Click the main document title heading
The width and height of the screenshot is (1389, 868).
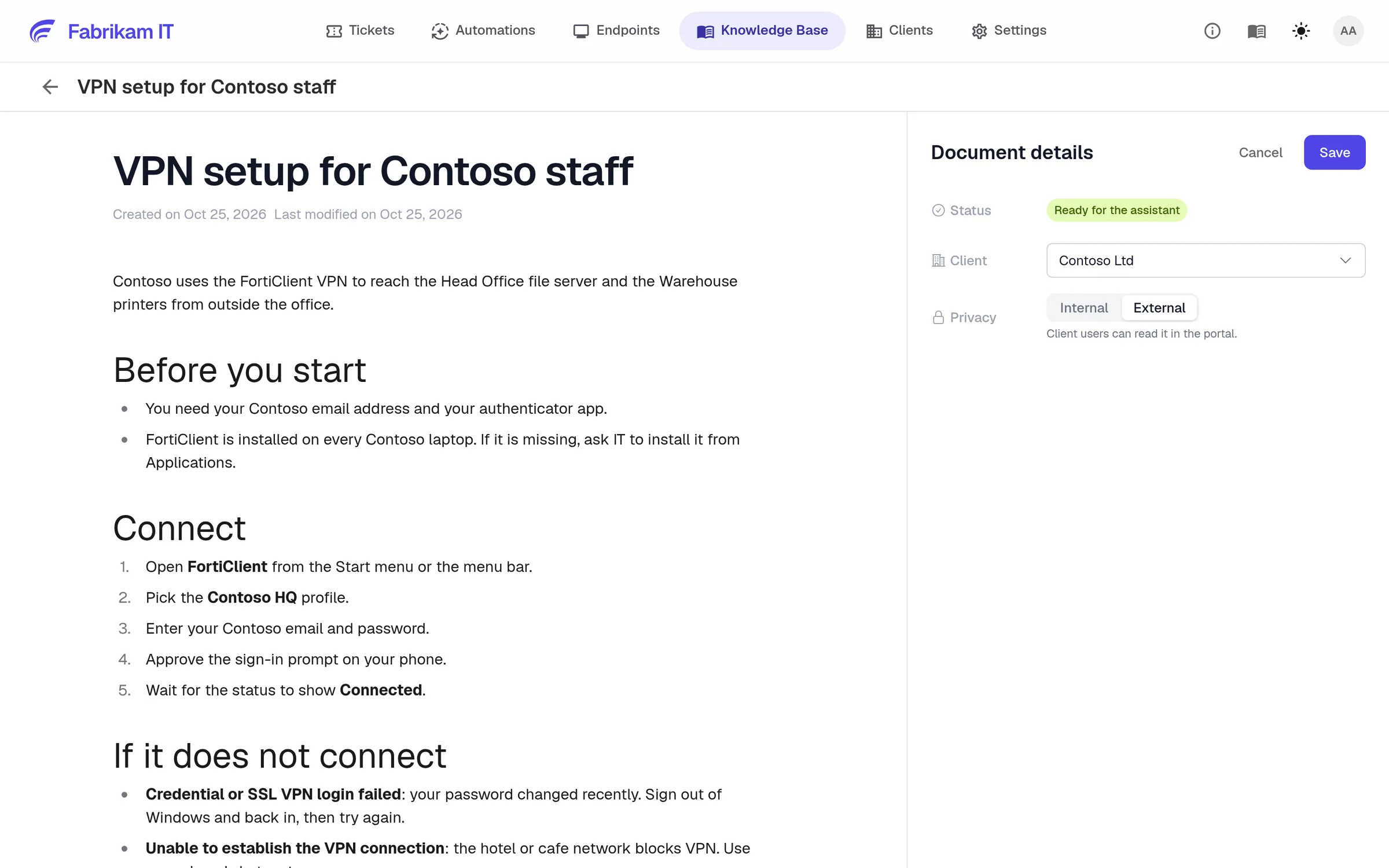click(373, 171)
